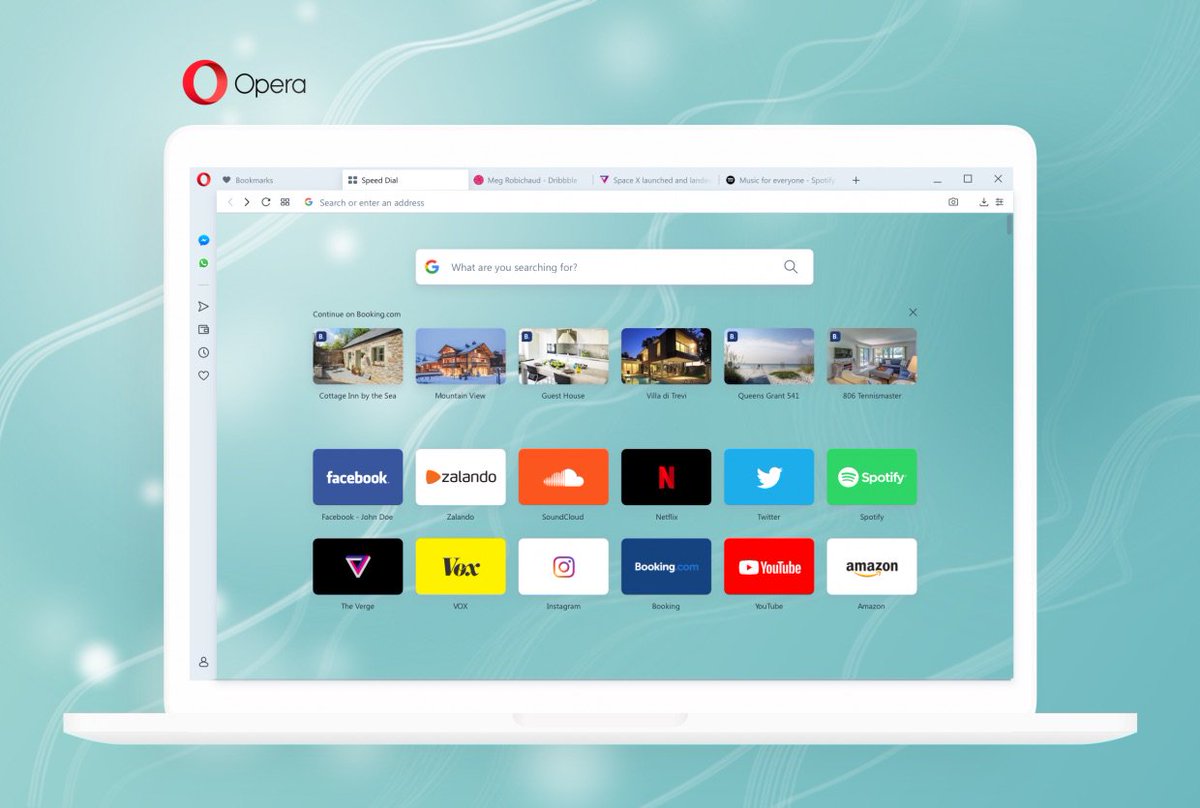
Task: Open the account profile icon in sidebar
Action: (204, 662)
